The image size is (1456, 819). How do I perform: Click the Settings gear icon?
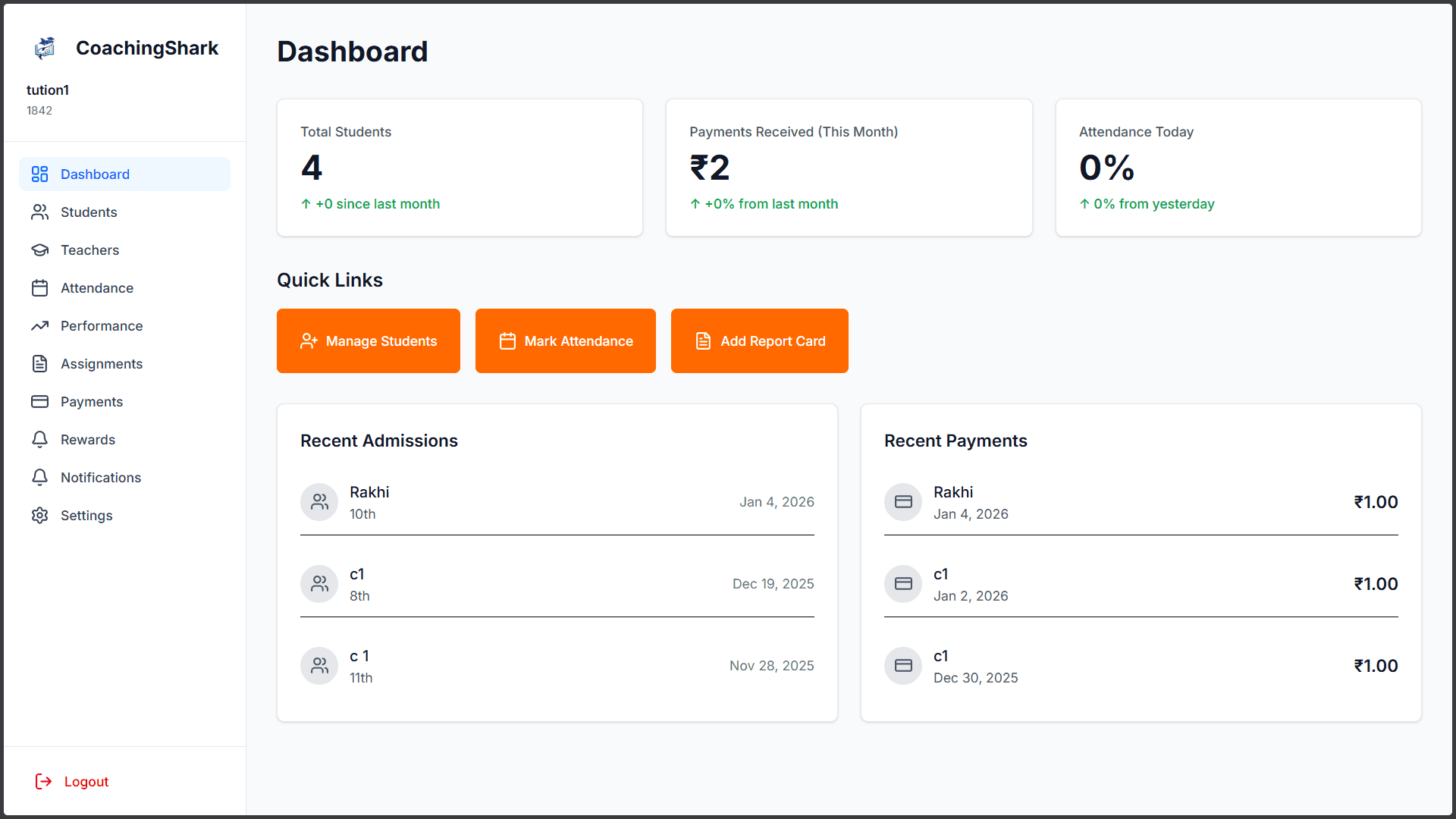coord(39,516)
